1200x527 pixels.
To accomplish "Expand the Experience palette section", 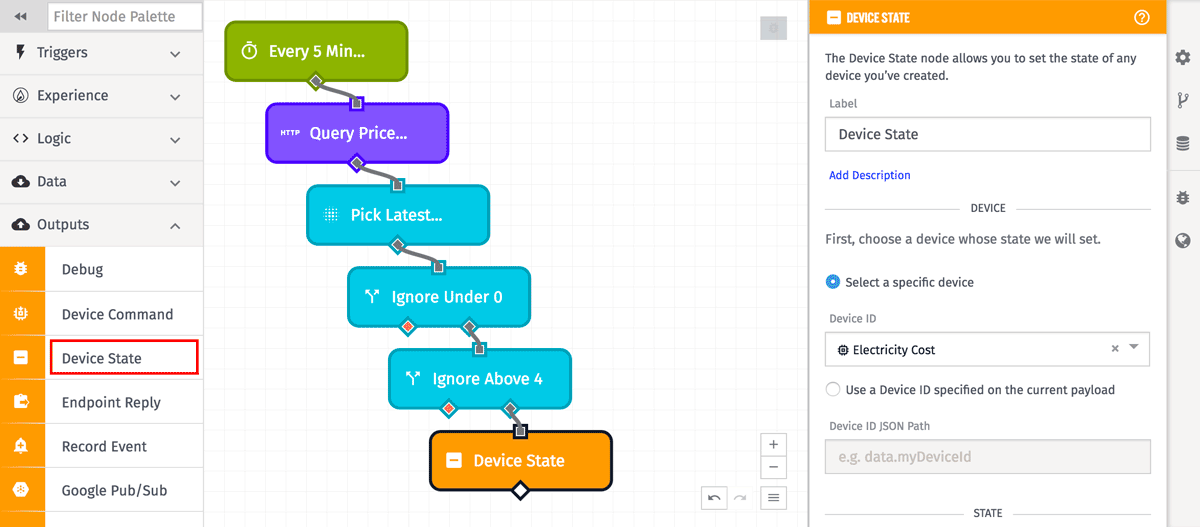I will pyautogui.click(x=101, y=96).
